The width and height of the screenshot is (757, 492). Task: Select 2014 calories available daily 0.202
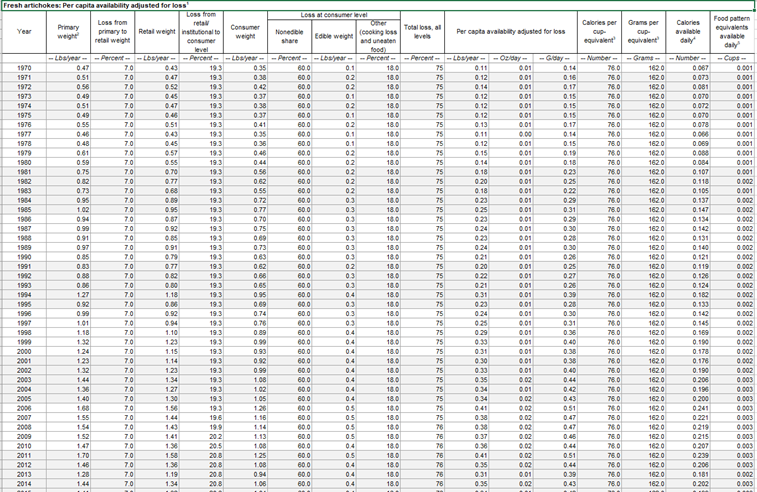click(688, 484)
